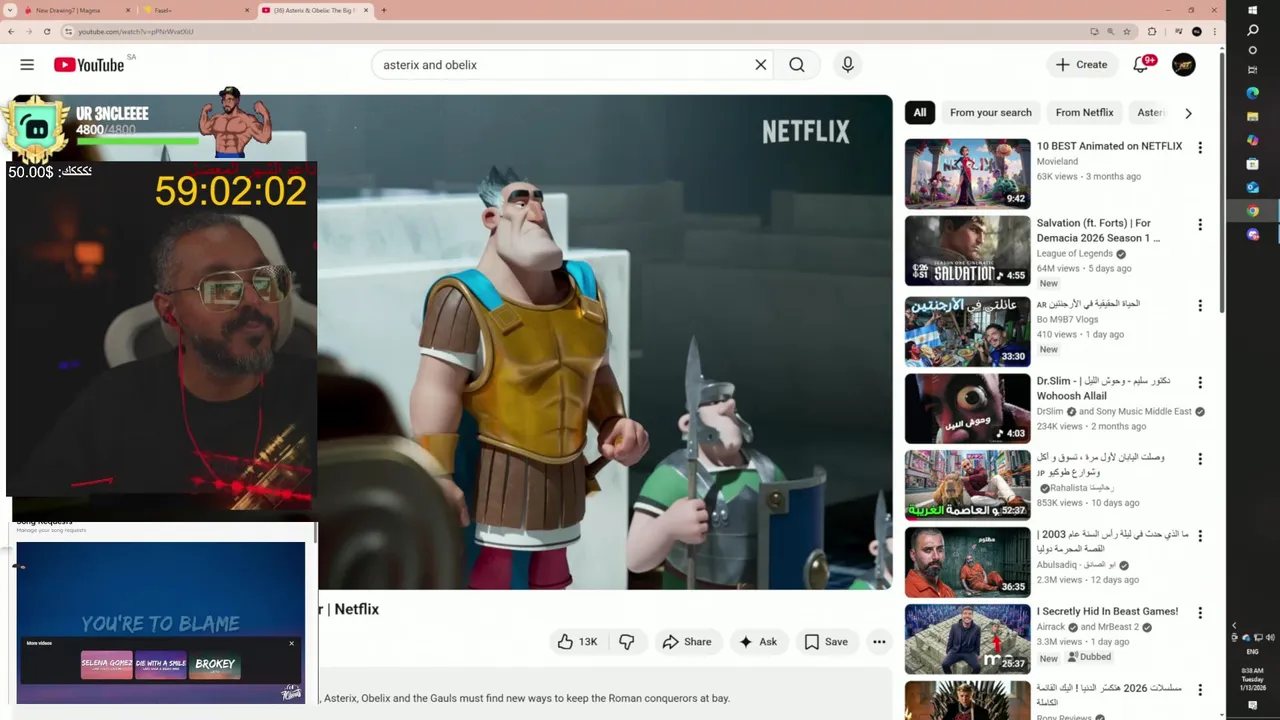This screenshot has width=1280, height=720.
Task: Click the address bar URL
Action: point(136,31)
